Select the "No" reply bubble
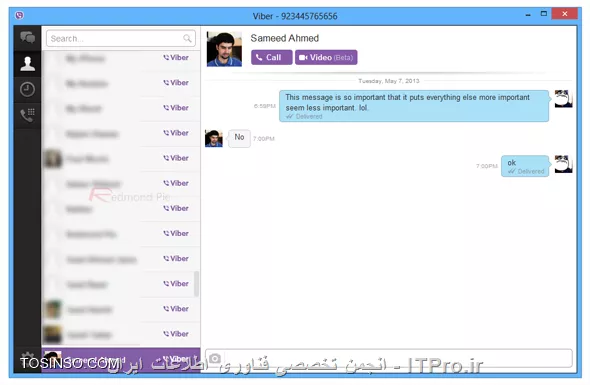Viewport: 590px width, 385px height. click(x=239, y=138)
